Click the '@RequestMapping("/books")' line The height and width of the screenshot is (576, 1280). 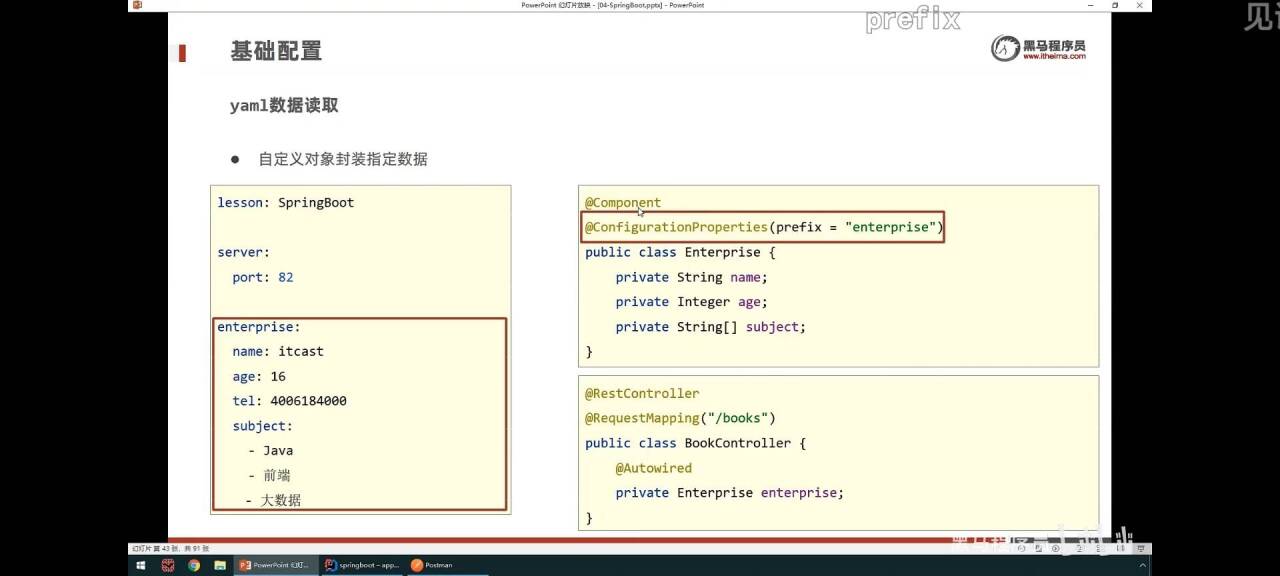(680, 418)
